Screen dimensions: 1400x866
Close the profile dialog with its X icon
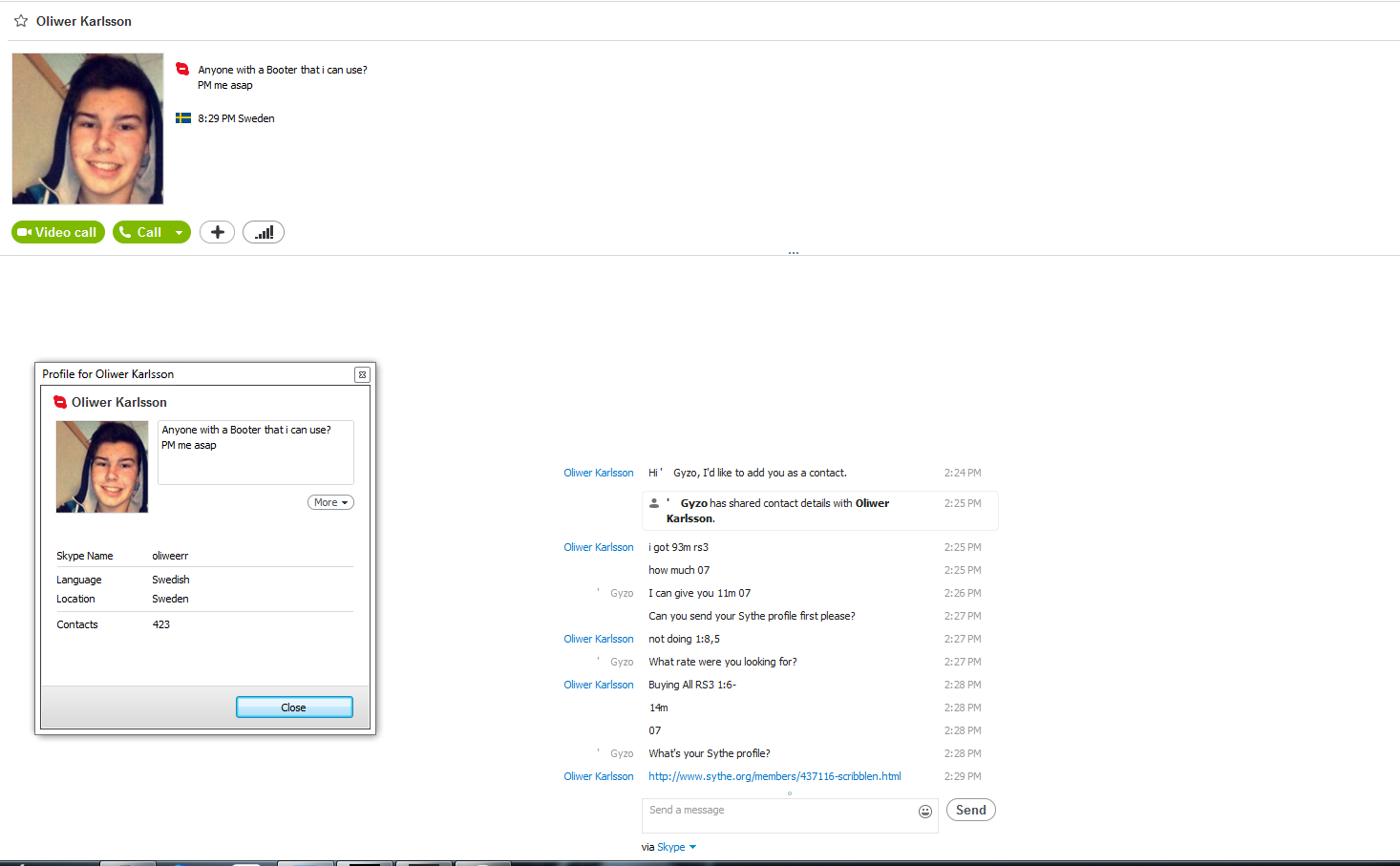(362, 375)
